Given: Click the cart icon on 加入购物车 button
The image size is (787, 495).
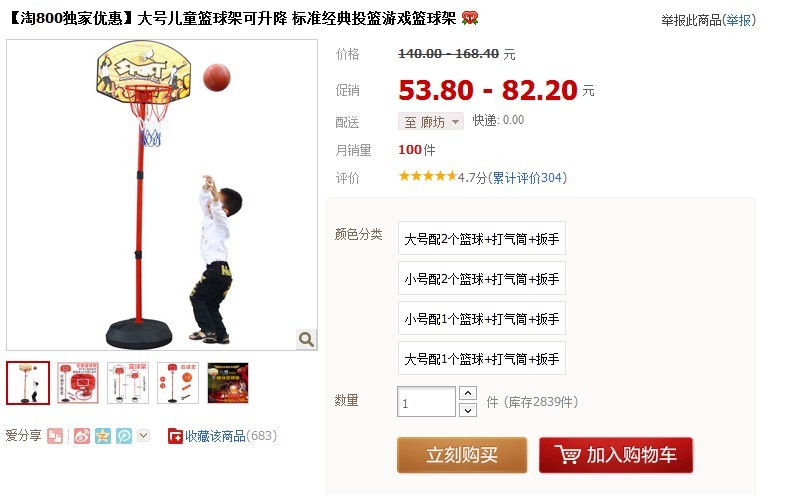Looking at the screenshot, I should tap(568, 454).
